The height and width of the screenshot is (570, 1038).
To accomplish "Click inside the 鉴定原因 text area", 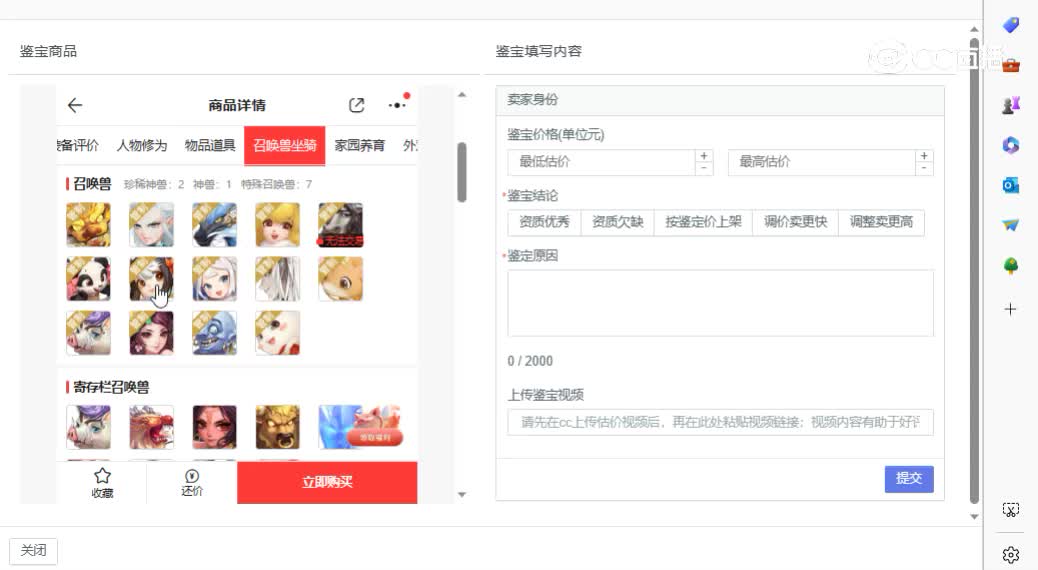I will click(720, 303).
